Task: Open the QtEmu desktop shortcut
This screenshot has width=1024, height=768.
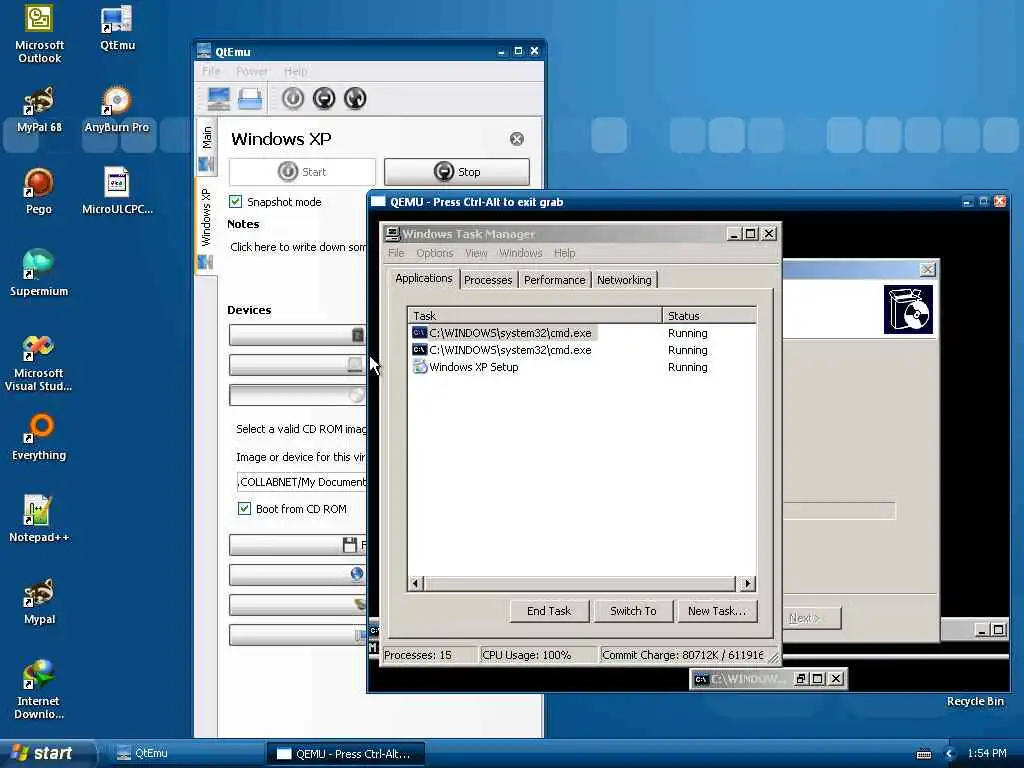Action: pyautogui.click(x=117, y=27)
